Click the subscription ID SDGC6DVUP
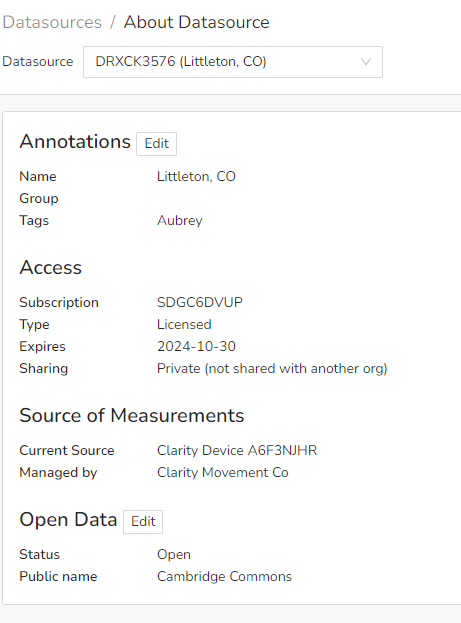The height and width of the screenshot is (623, 461). click(x=200, y=302)
